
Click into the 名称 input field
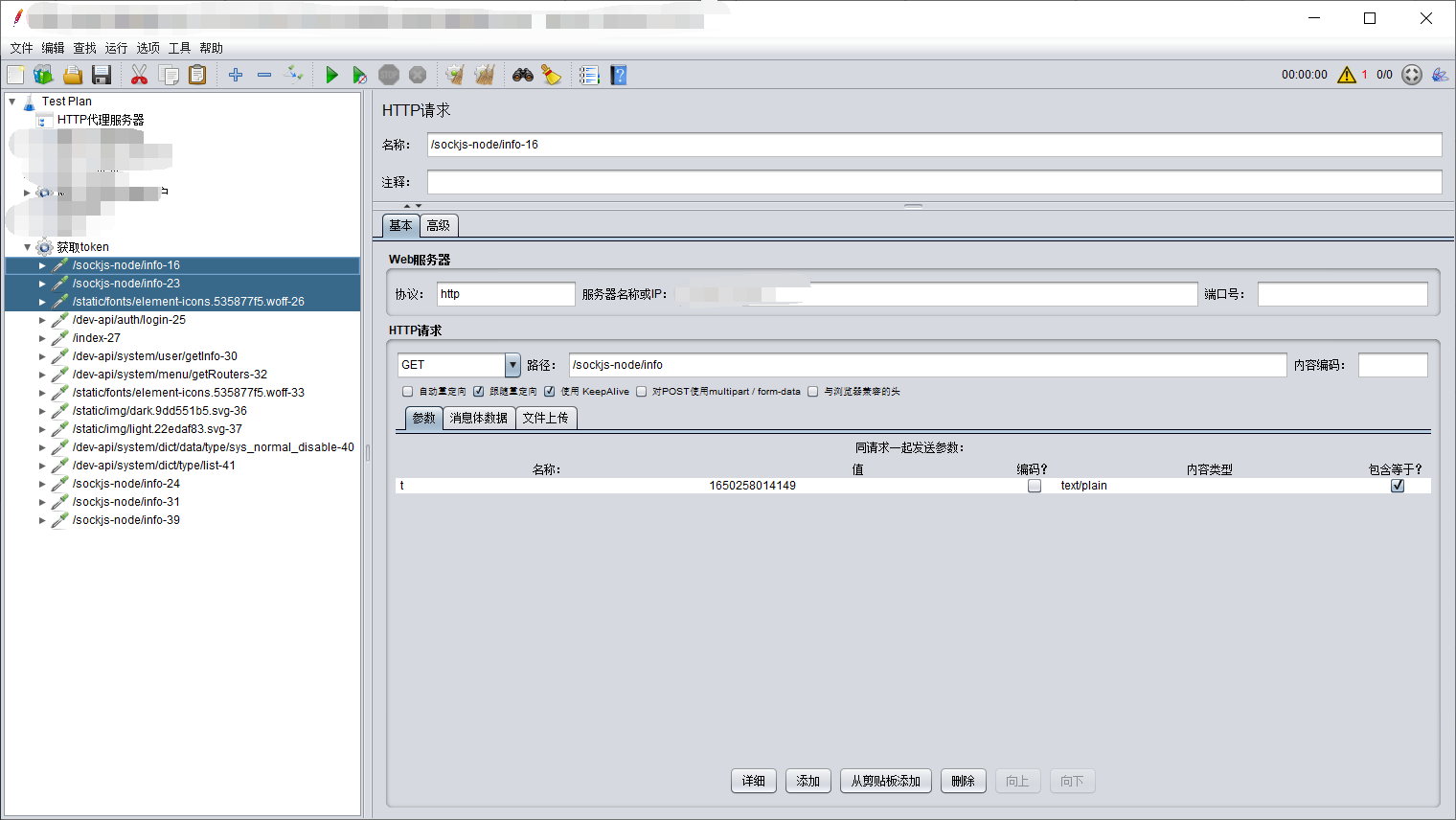[934, 145]
